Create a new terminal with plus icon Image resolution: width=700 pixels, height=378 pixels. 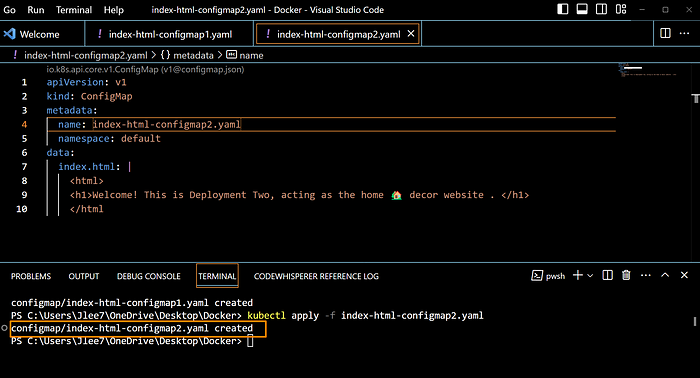(x=577, y=275)
